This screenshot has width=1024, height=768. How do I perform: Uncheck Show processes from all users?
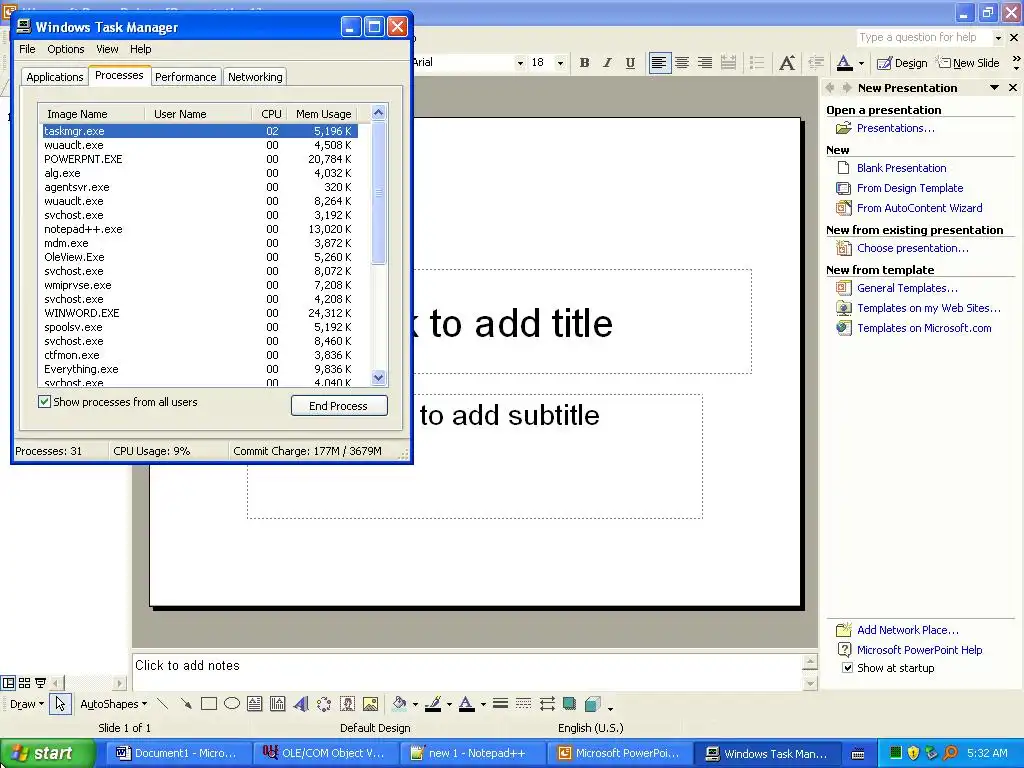point(44,402)
